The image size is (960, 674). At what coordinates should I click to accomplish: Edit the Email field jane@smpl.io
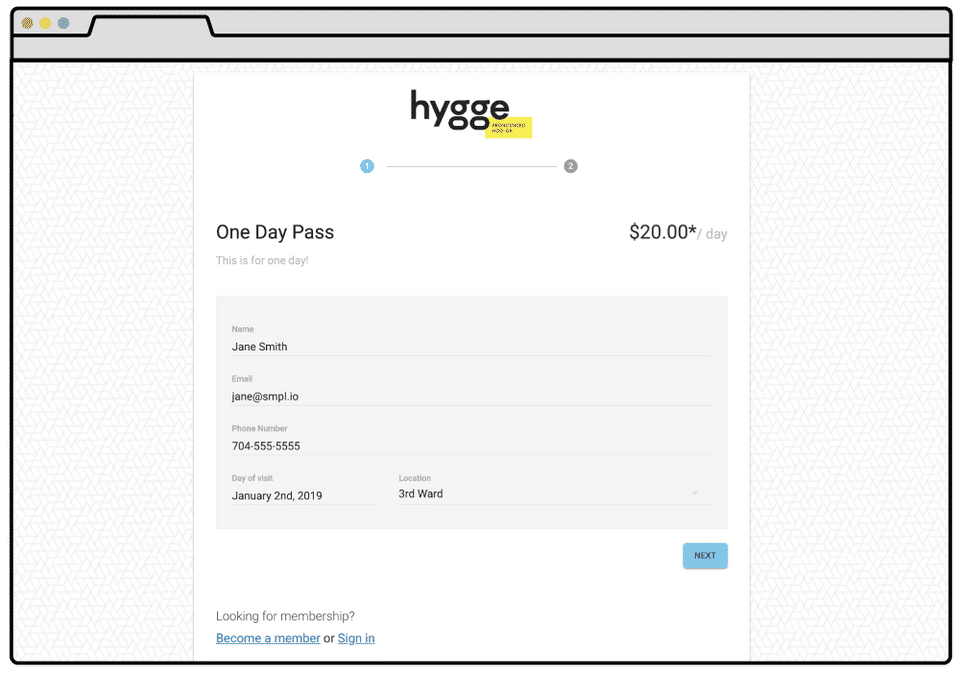(471, 396)
